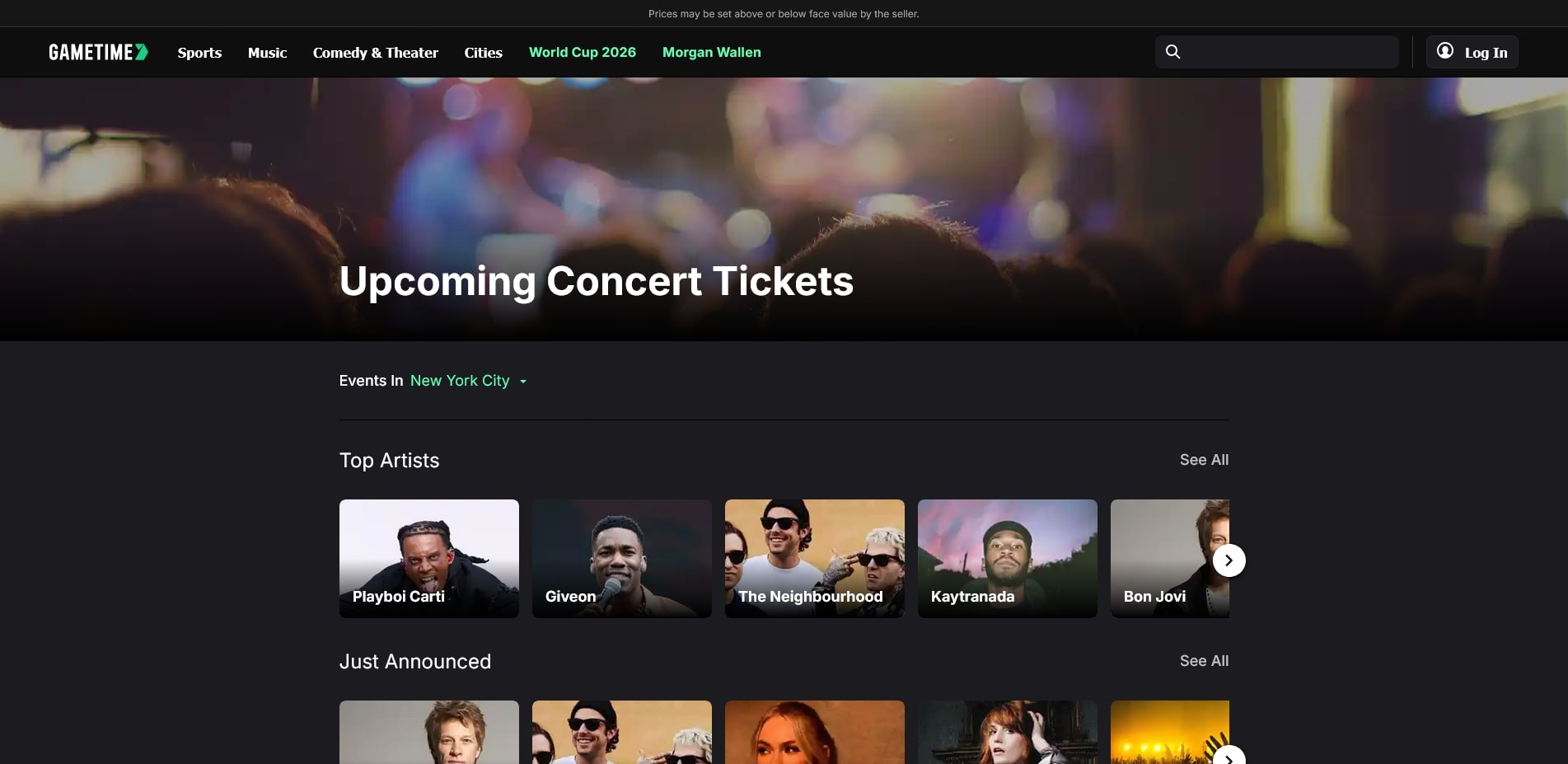Click the search magnifier icon
Image resolution: width=1568 pixels, height=764 pixels.
1172,52
